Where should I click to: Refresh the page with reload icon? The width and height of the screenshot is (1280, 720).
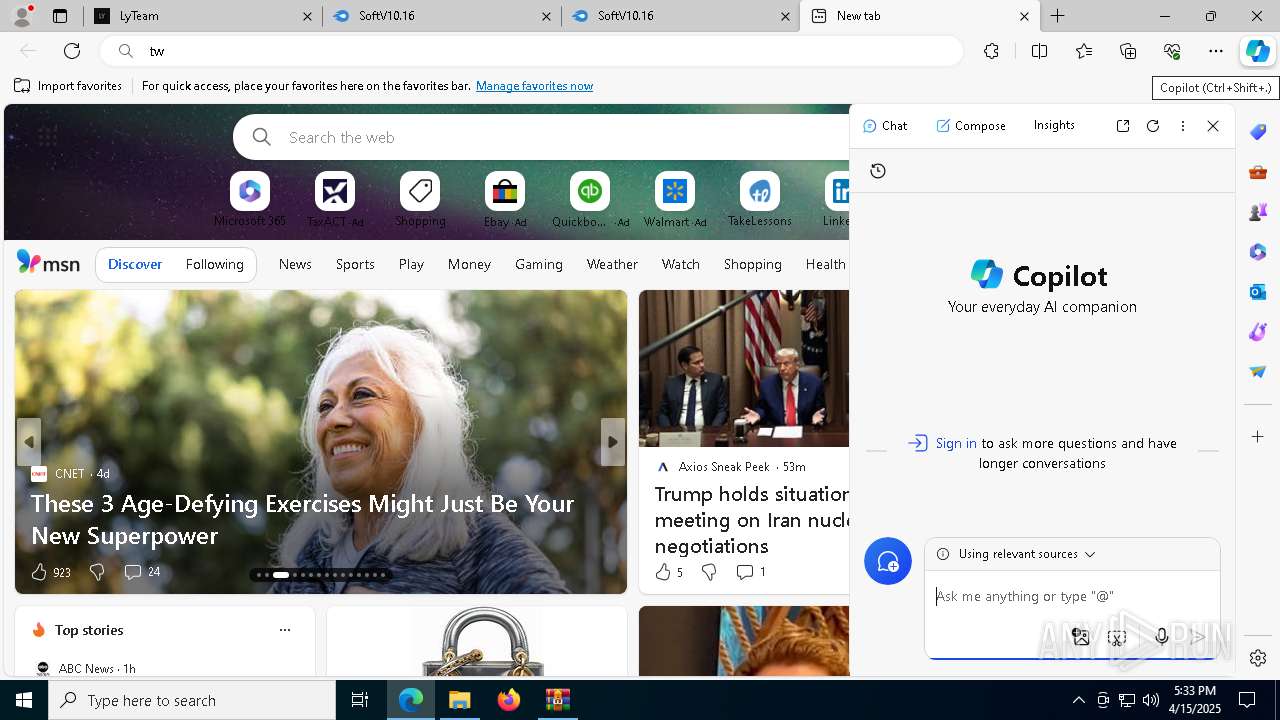click(72, 51)
